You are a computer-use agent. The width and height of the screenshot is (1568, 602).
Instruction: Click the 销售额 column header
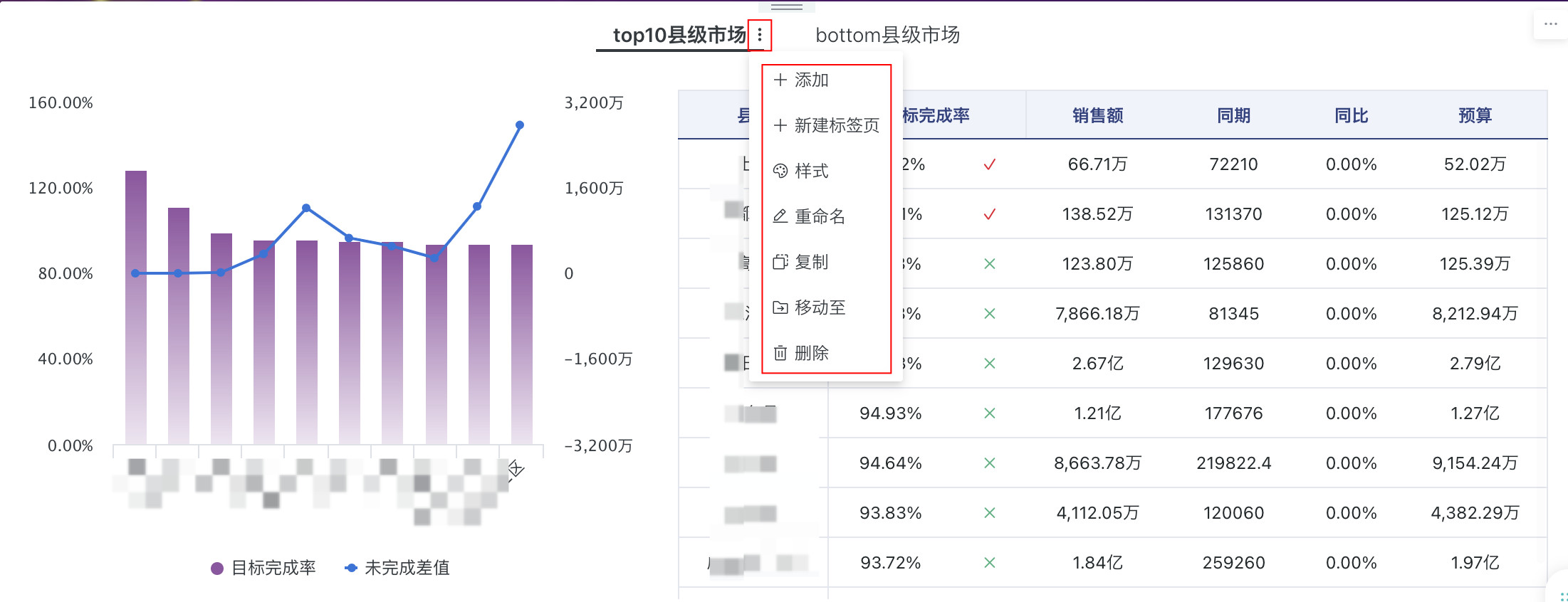click(1097, 115)
